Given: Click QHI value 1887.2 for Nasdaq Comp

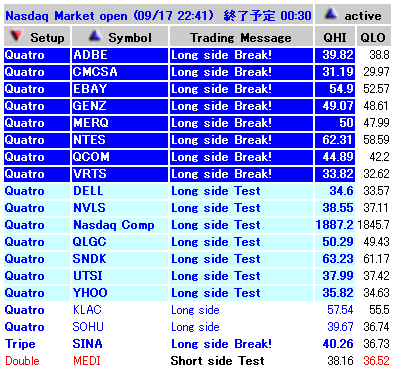Looking at the screenshot, I should 335,225.
